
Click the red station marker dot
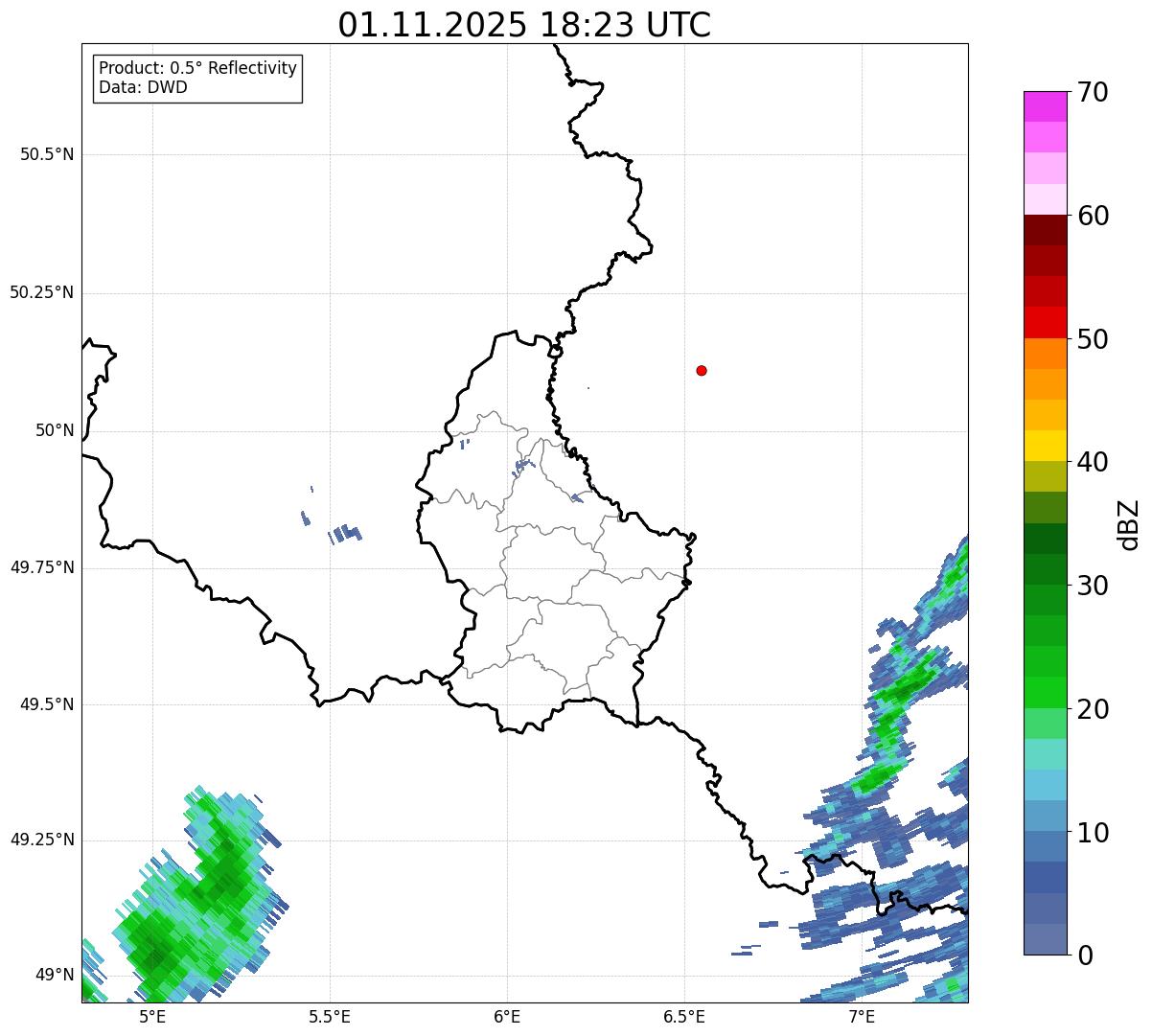[702, 370]
